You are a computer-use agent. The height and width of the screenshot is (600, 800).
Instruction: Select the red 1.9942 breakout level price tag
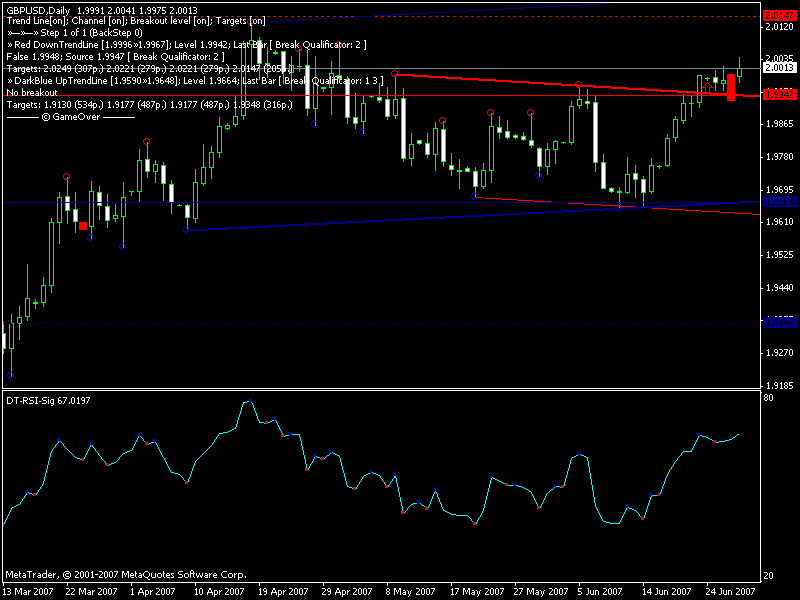(779, 94)
